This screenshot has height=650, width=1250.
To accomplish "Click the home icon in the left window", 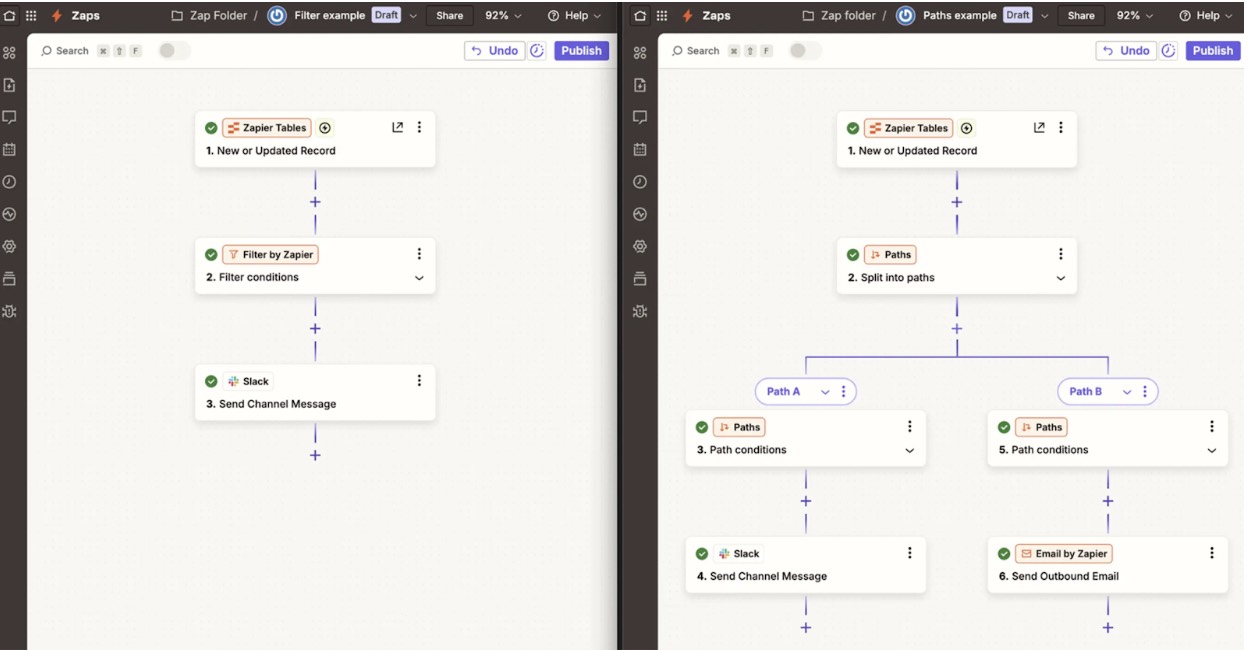I will [11, 16].
